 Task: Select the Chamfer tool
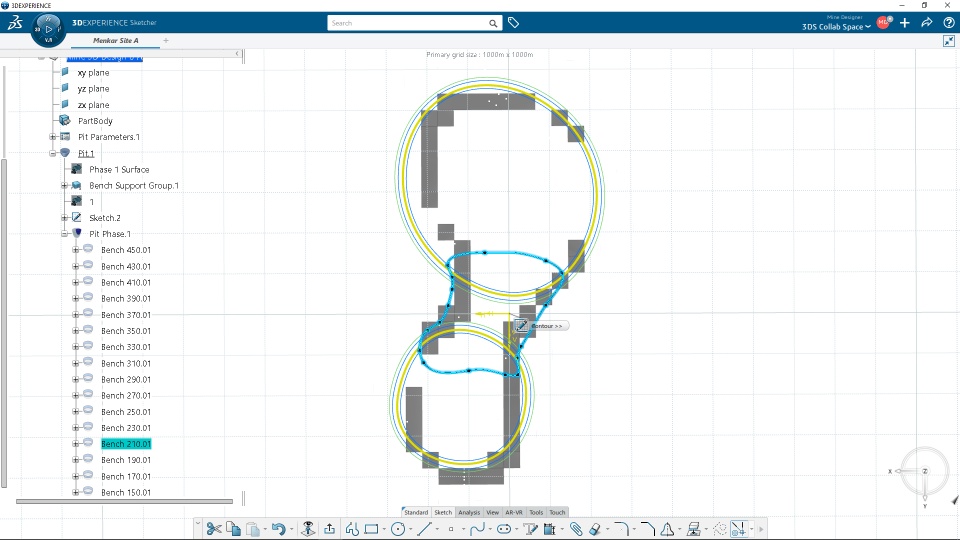tap(647, 529)
